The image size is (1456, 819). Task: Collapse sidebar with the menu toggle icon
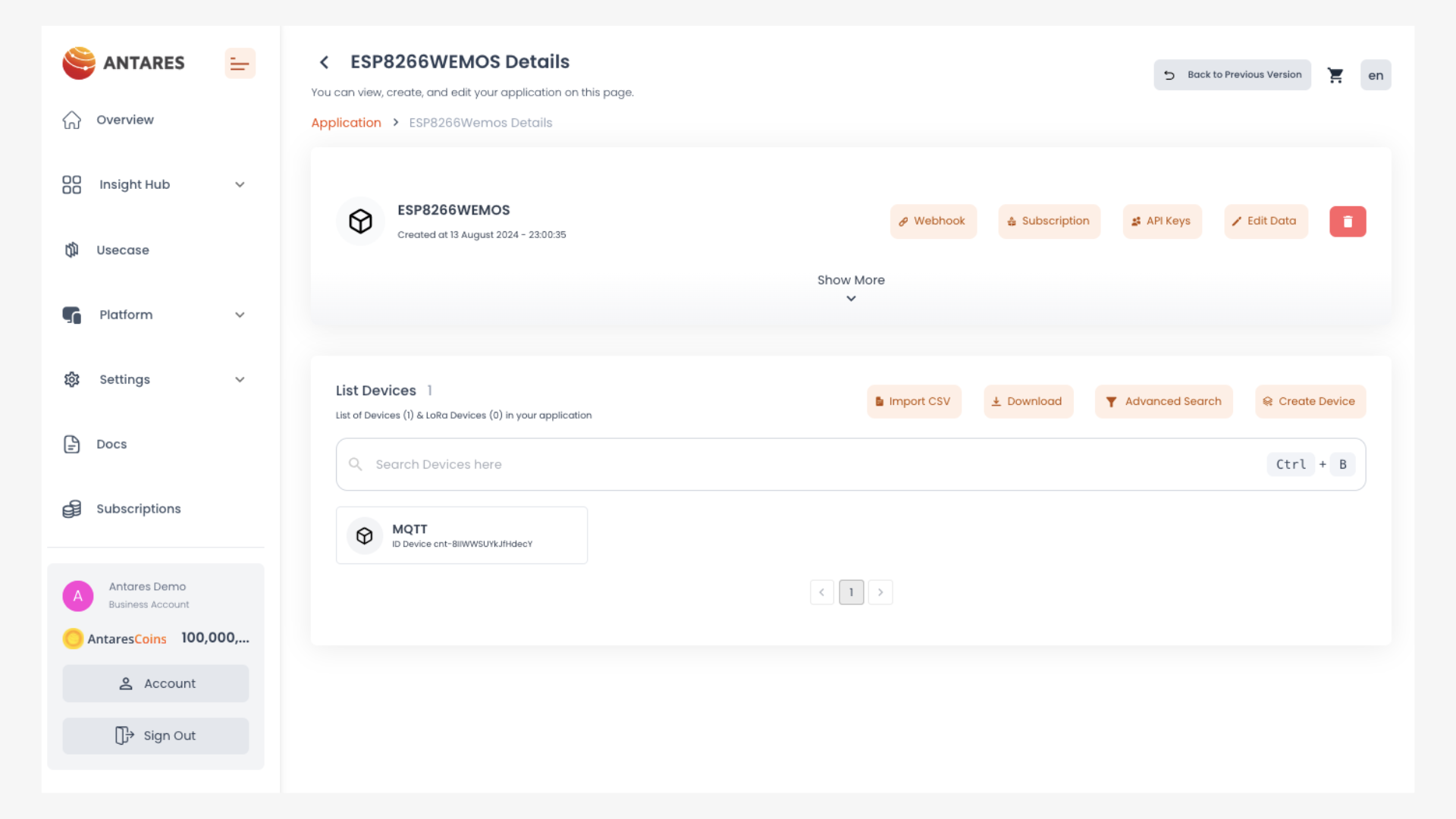point(240,64)
